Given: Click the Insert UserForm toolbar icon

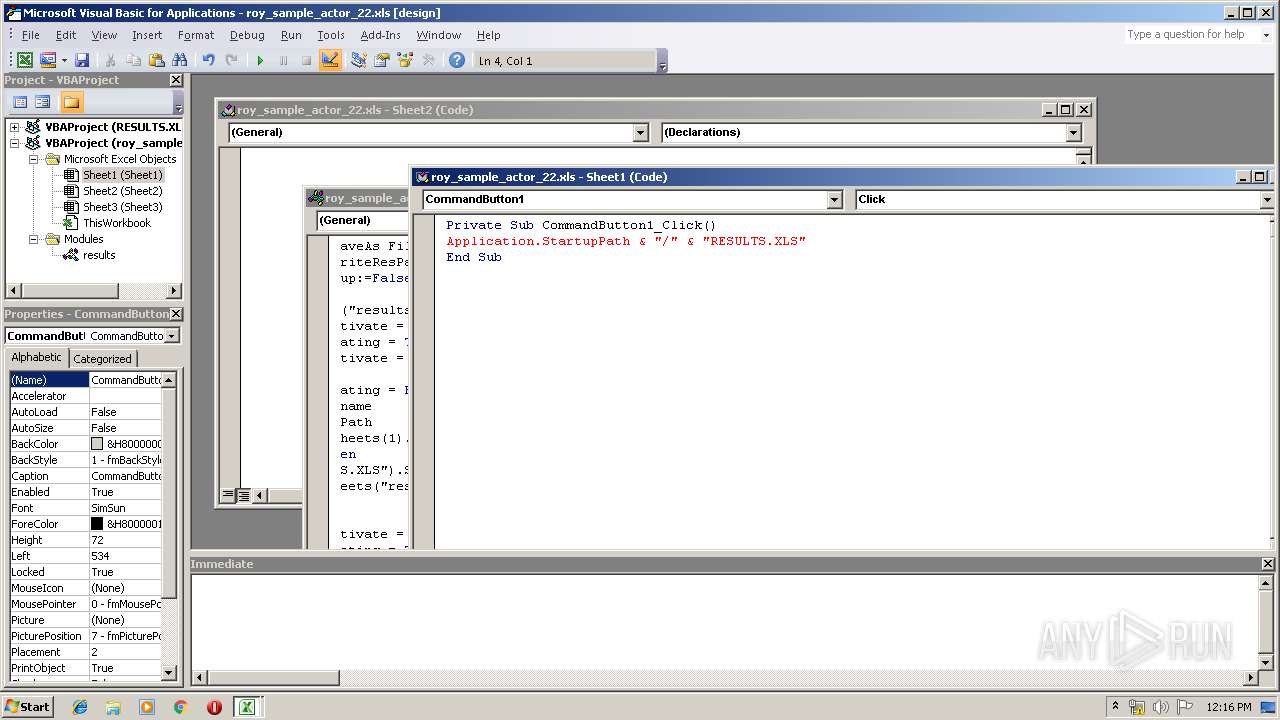Looking at the screenshot, I should (47, 61).
